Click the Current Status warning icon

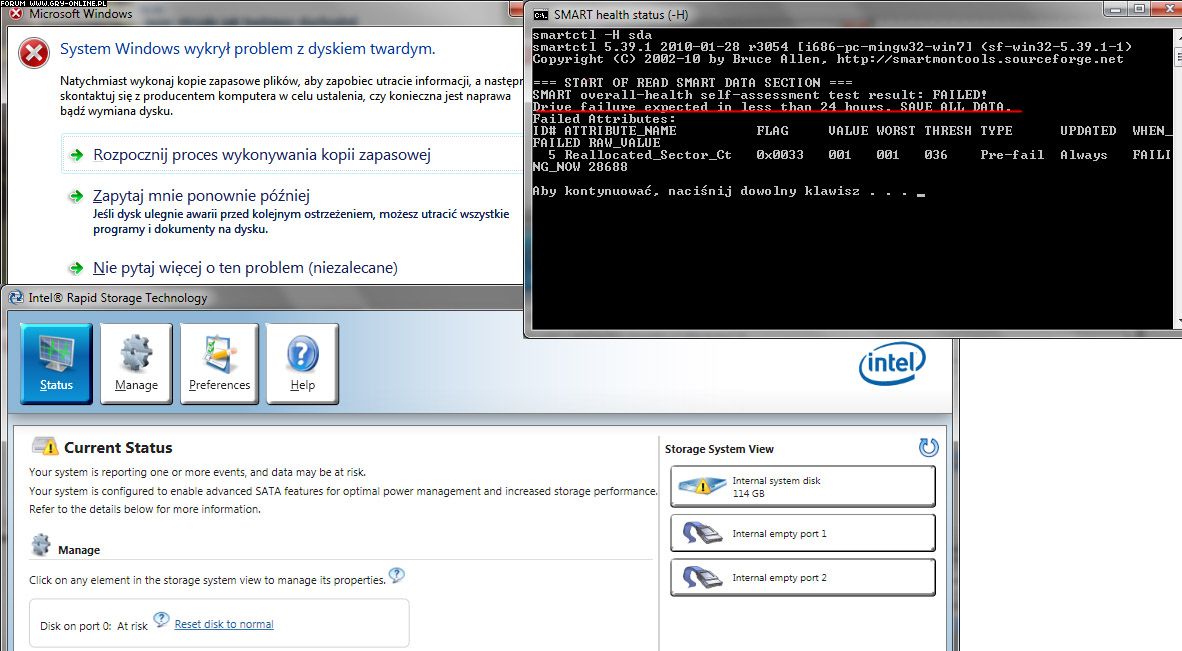coord(44,446)
